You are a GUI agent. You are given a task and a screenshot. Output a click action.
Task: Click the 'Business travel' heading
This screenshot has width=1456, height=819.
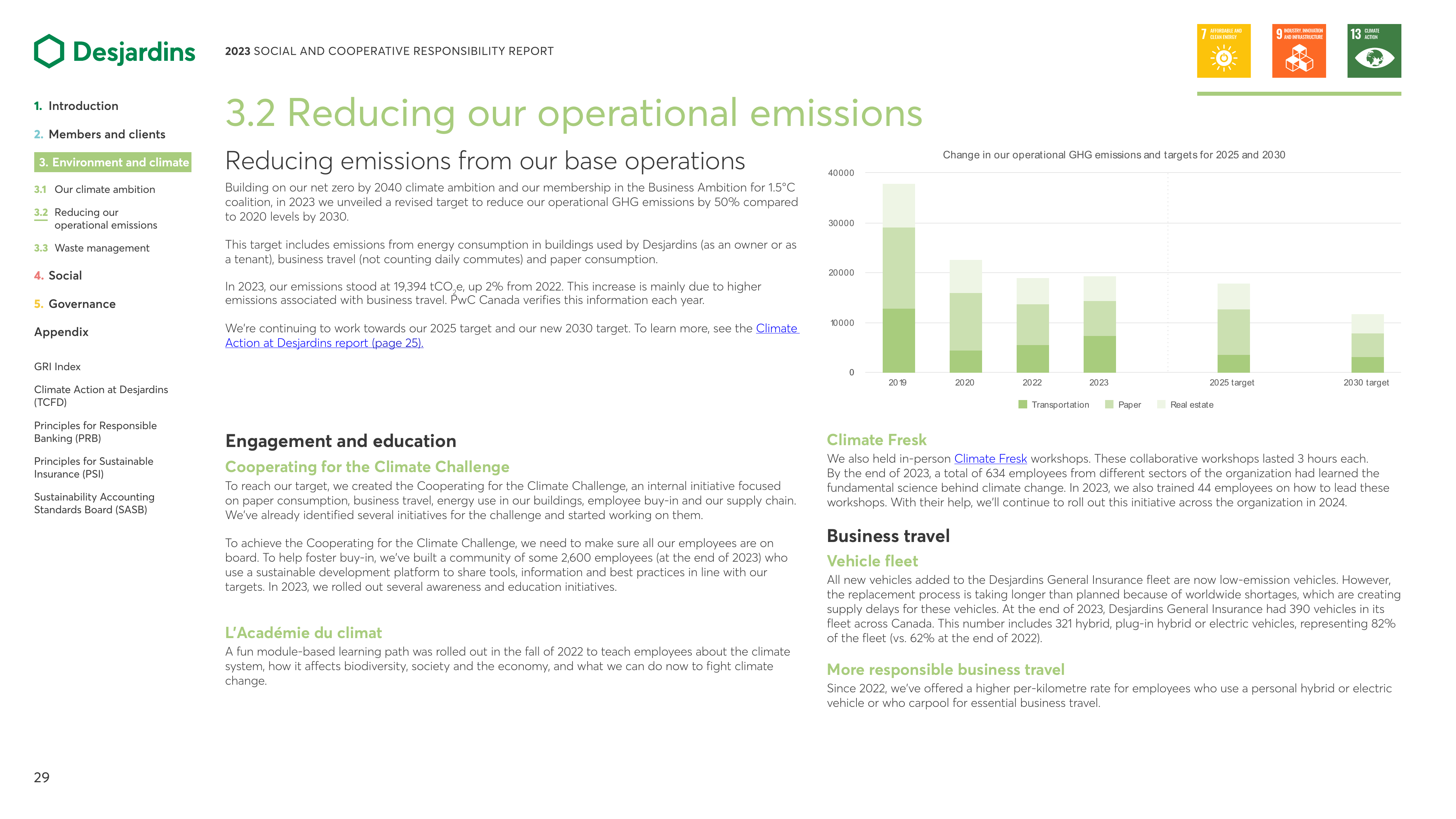(889, 536)
